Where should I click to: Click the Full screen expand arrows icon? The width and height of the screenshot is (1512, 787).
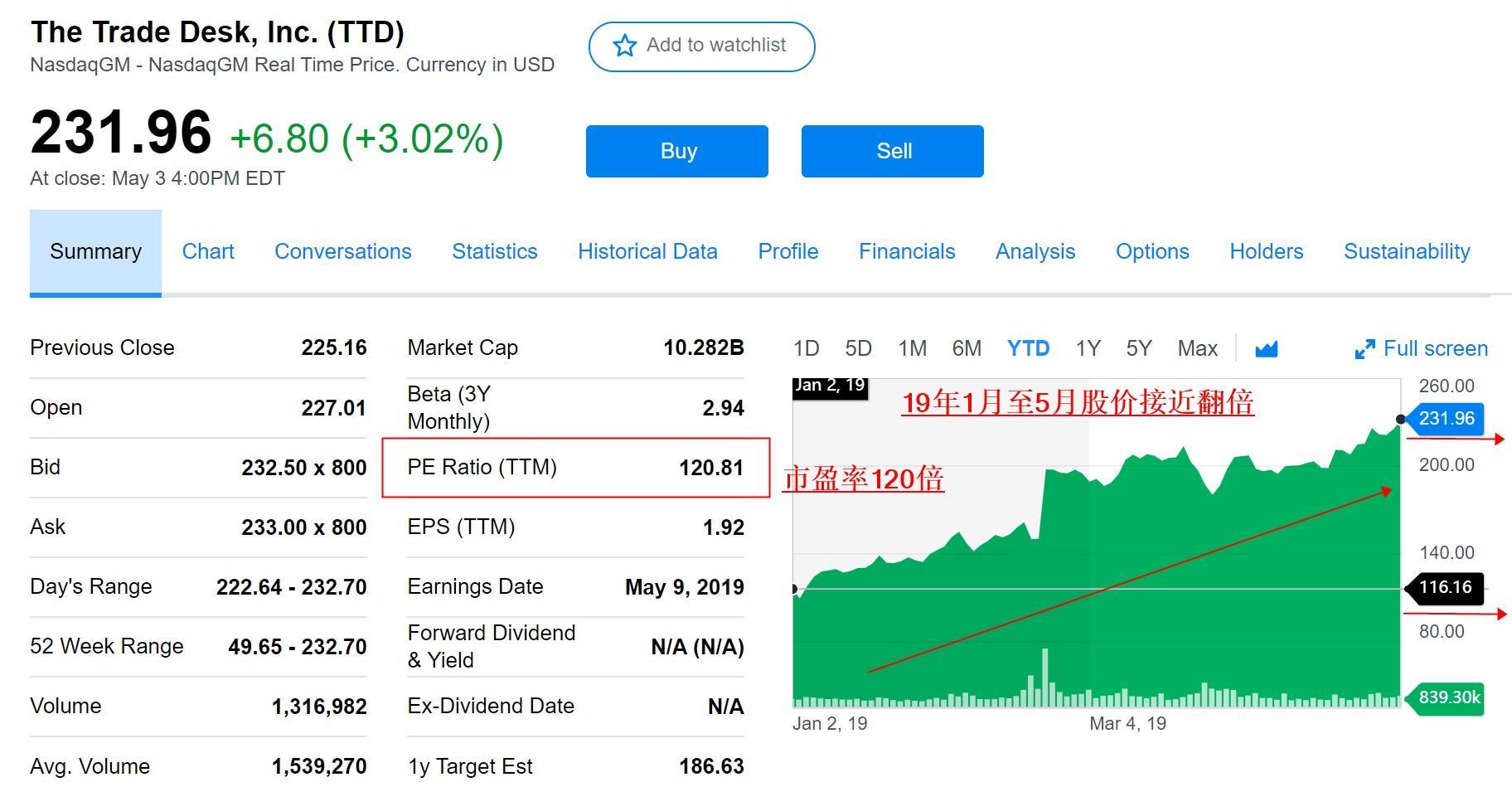coord(1364,349)
